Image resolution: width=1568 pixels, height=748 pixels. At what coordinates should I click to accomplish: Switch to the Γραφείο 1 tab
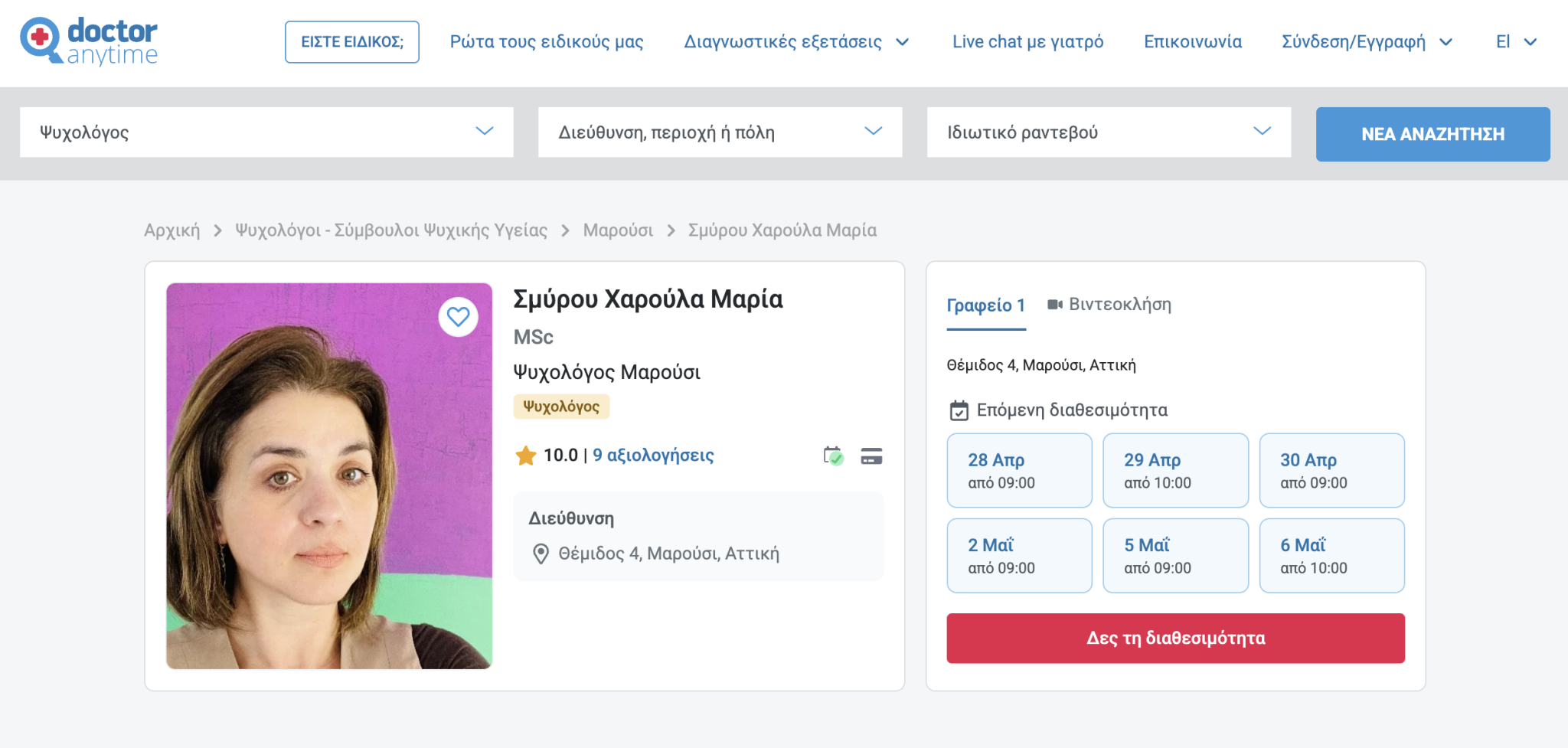point(985,305)
